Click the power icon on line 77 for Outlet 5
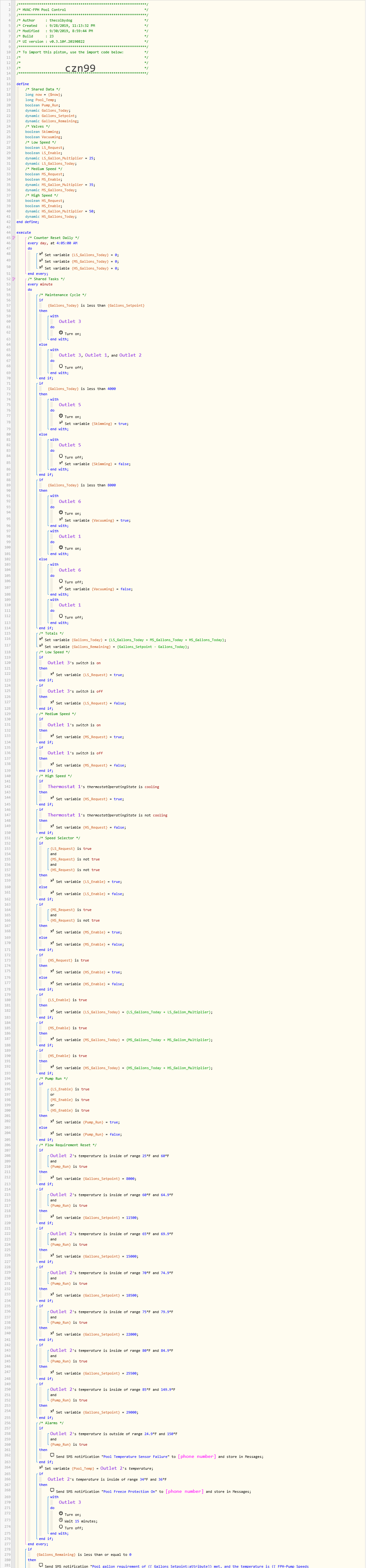The height and width of the screenshot is (1568, 368). point(61,416)
